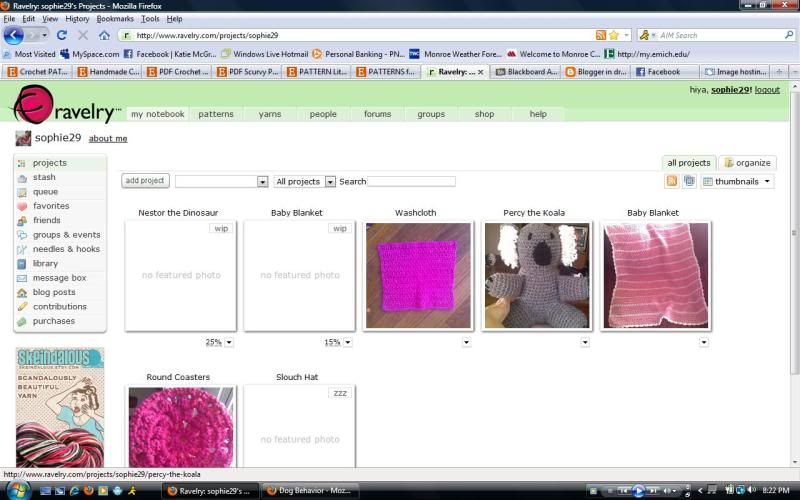800x500 pixels.
Task: Open message box envelope in sidebar
Action: (23, 278)
